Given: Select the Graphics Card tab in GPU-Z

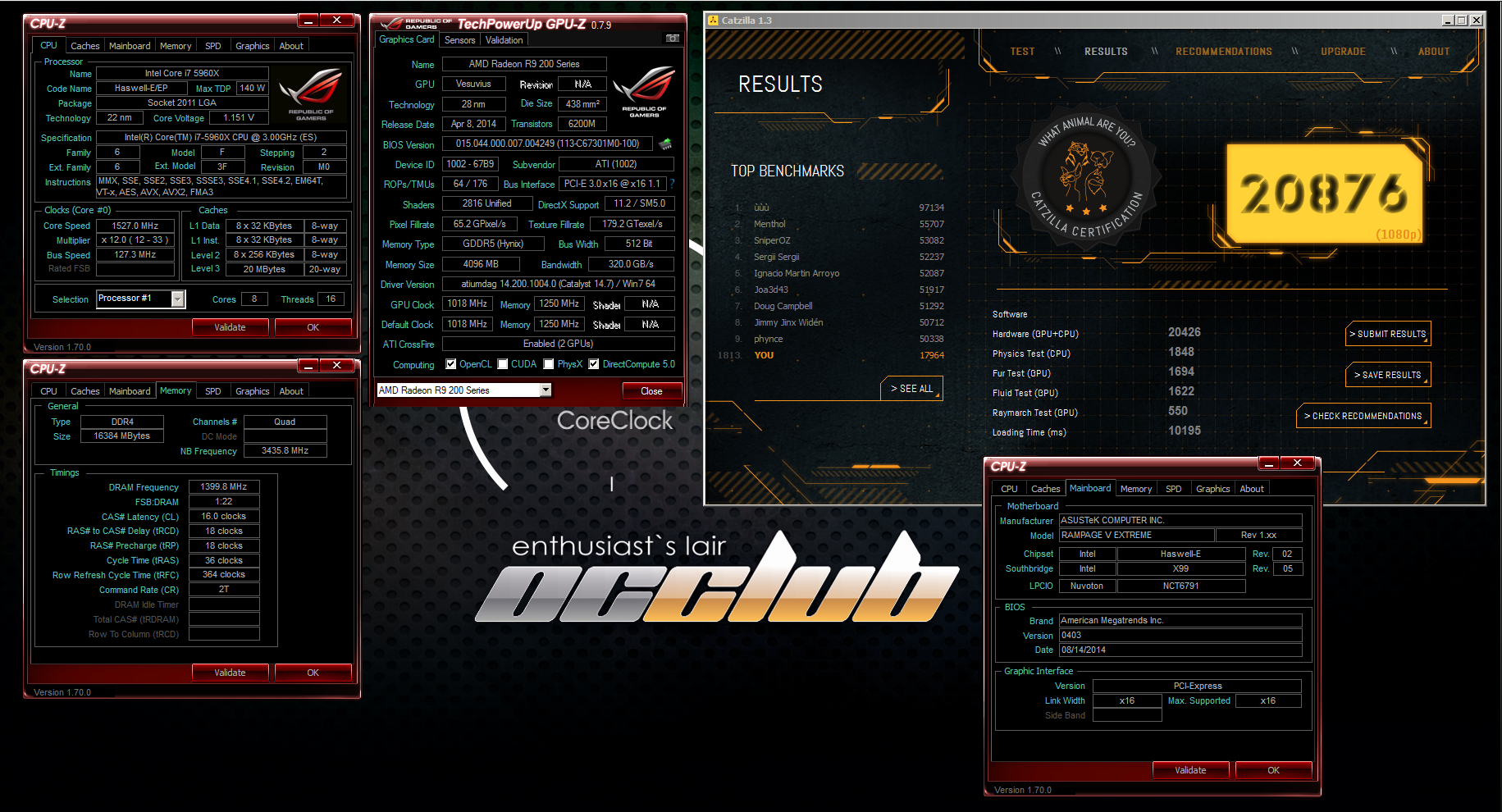Looking at the screenshot, I should (407, 39).
